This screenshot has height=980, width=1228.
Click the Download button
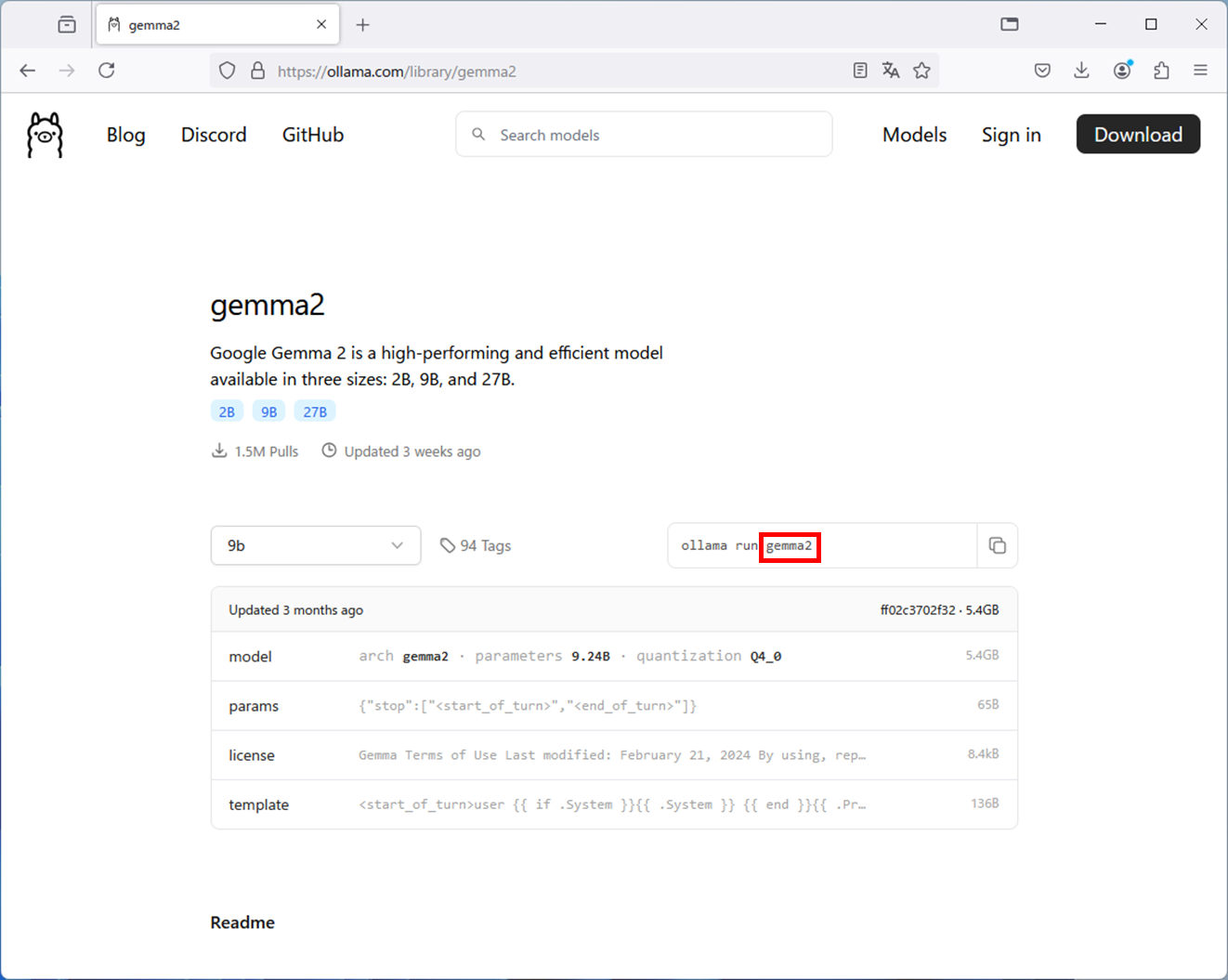coord(1137,134)
